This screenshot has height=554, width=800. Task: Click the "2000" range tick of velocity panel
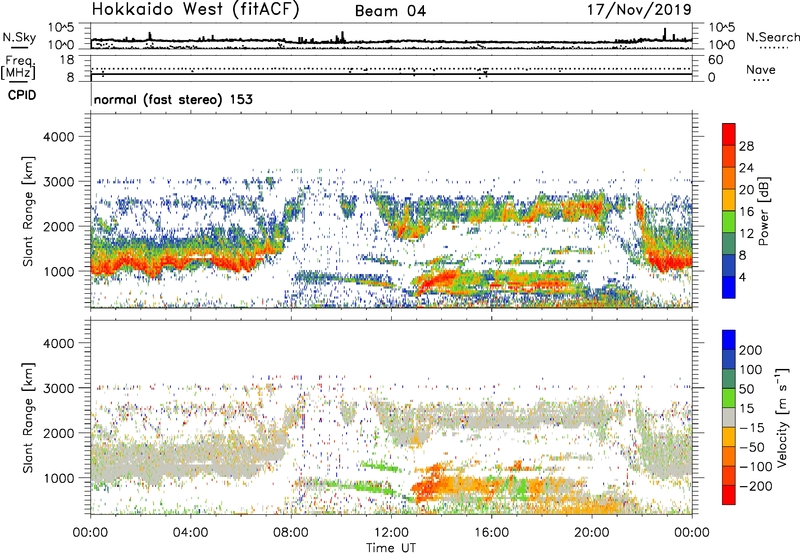[x=59, y=433]
